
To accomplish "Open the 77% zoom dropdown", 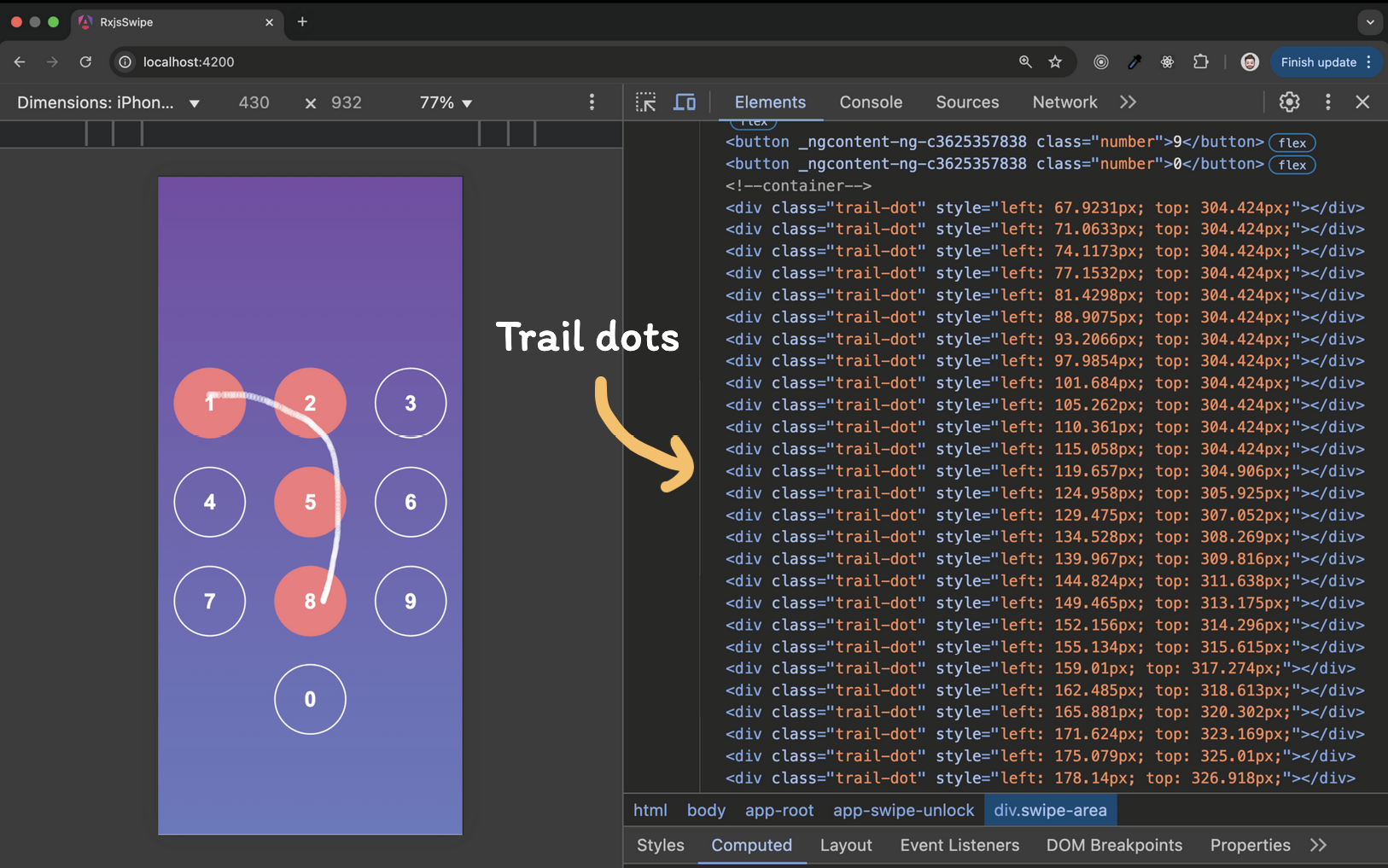I will click(446, 102).
